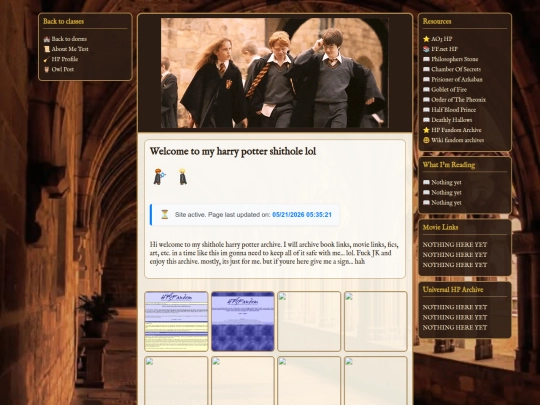Image resolution: width=540 pixels, height=405 pixels.
Task: Click the last updated timestamp 05/21/2026 05:35:21
Action: tap(302, 215)
